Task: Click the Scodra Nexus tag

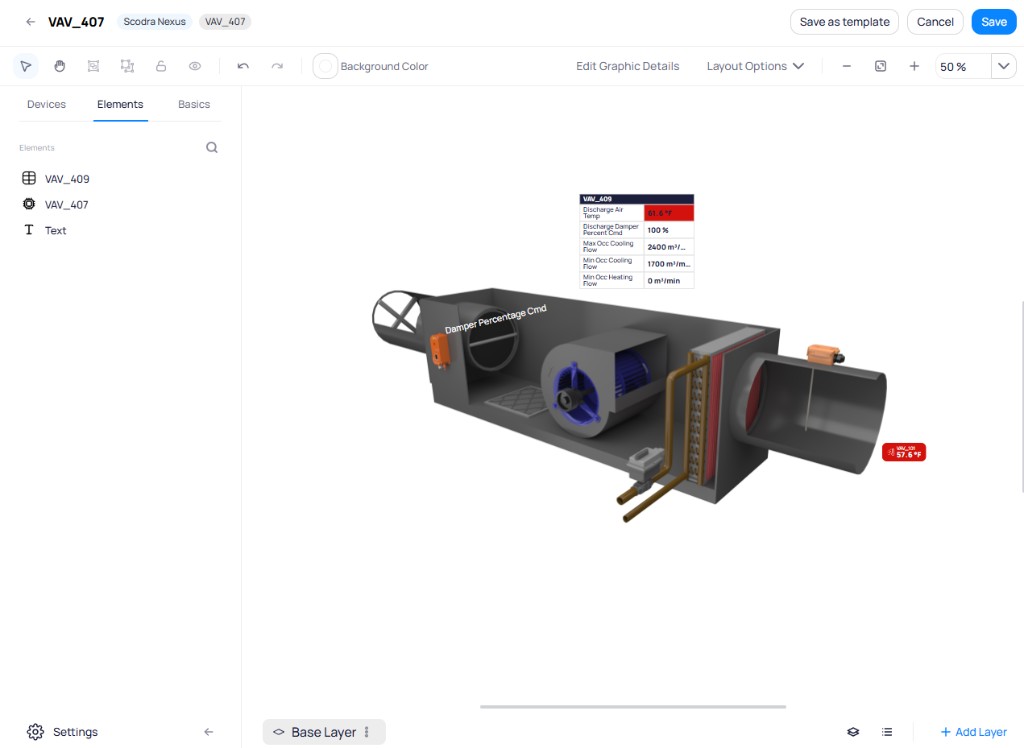Action: point(155,22)
